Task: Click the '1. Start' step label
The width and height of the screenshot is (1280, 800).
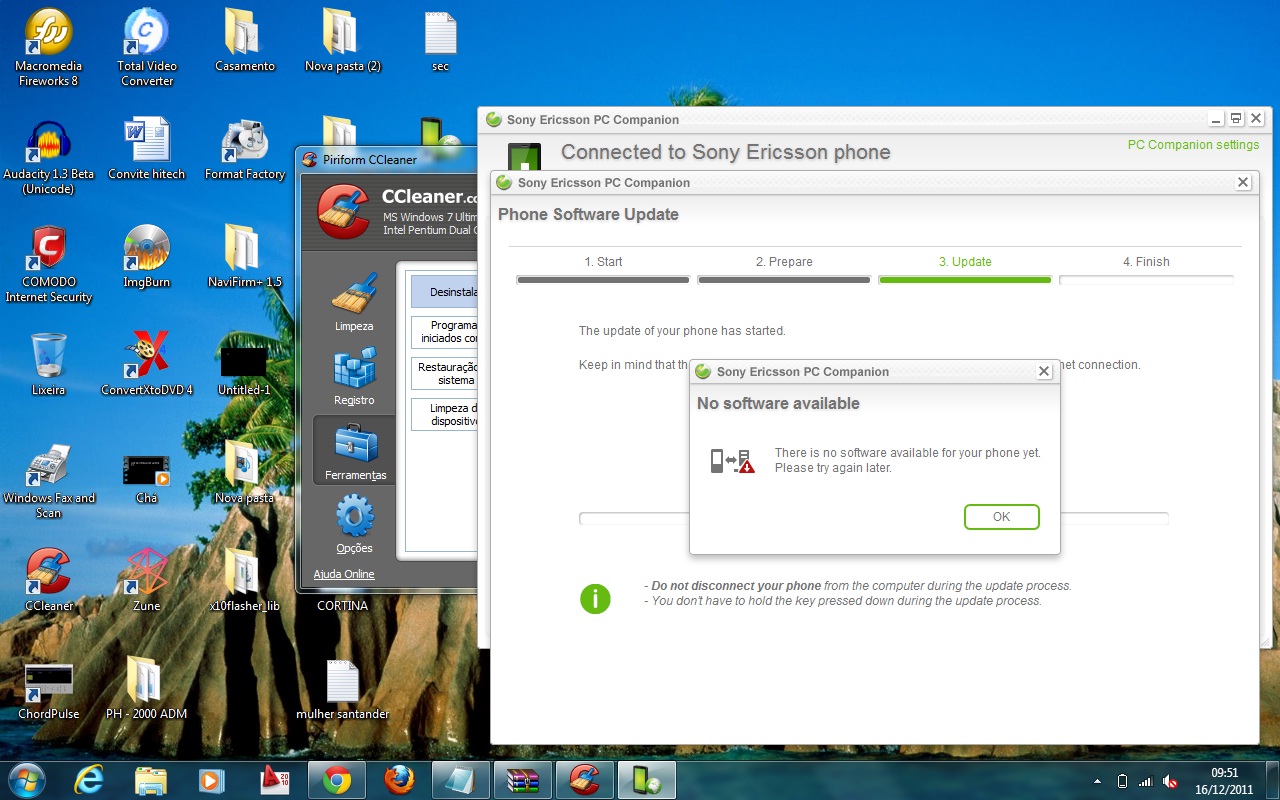Action: pyautogui.click(x=603, y=262)
